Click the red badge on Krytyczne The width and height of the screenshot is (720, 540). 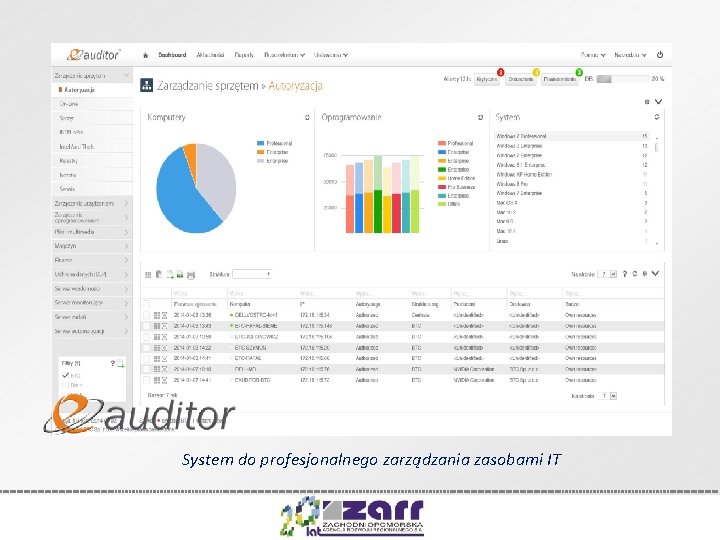coord(501,72)
